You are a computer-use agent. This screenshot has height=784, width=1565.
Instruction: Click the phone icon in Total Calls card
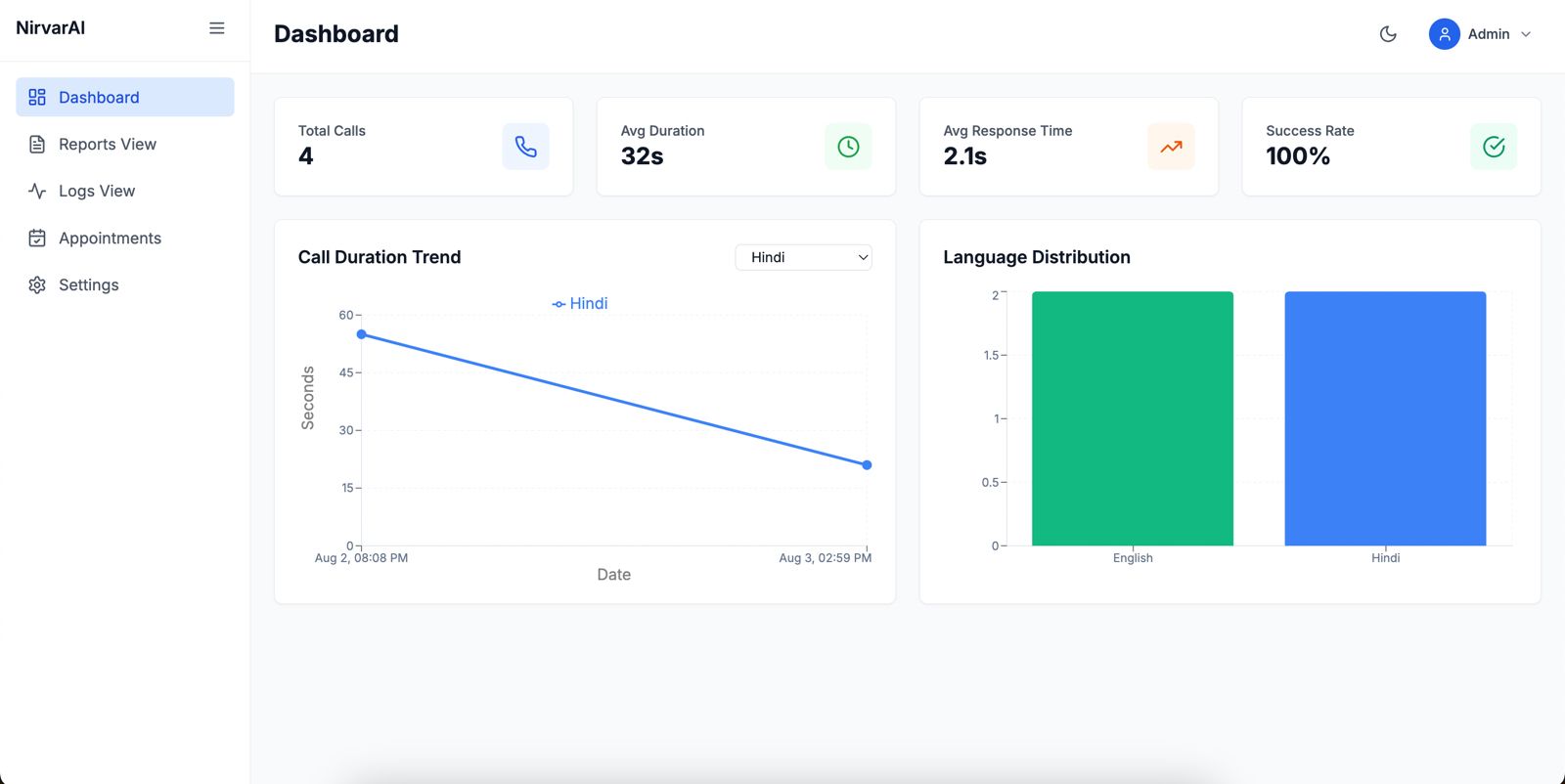pos(525,147)
